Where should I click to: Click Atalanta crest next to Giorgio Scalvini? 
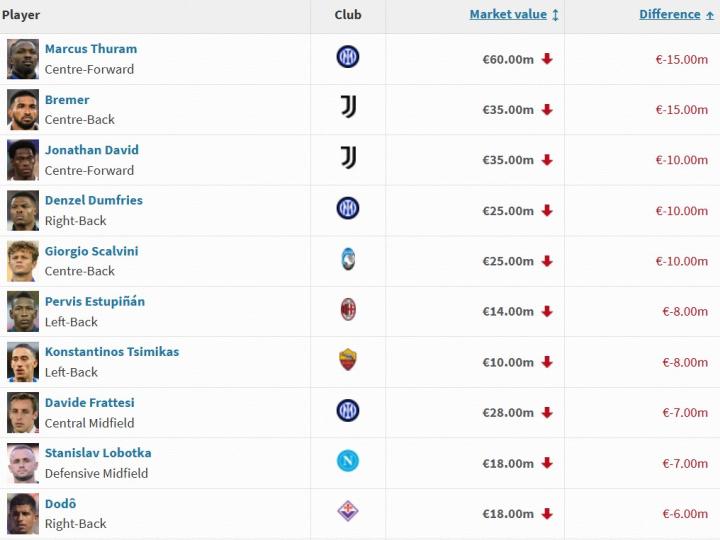coord(348,260)
